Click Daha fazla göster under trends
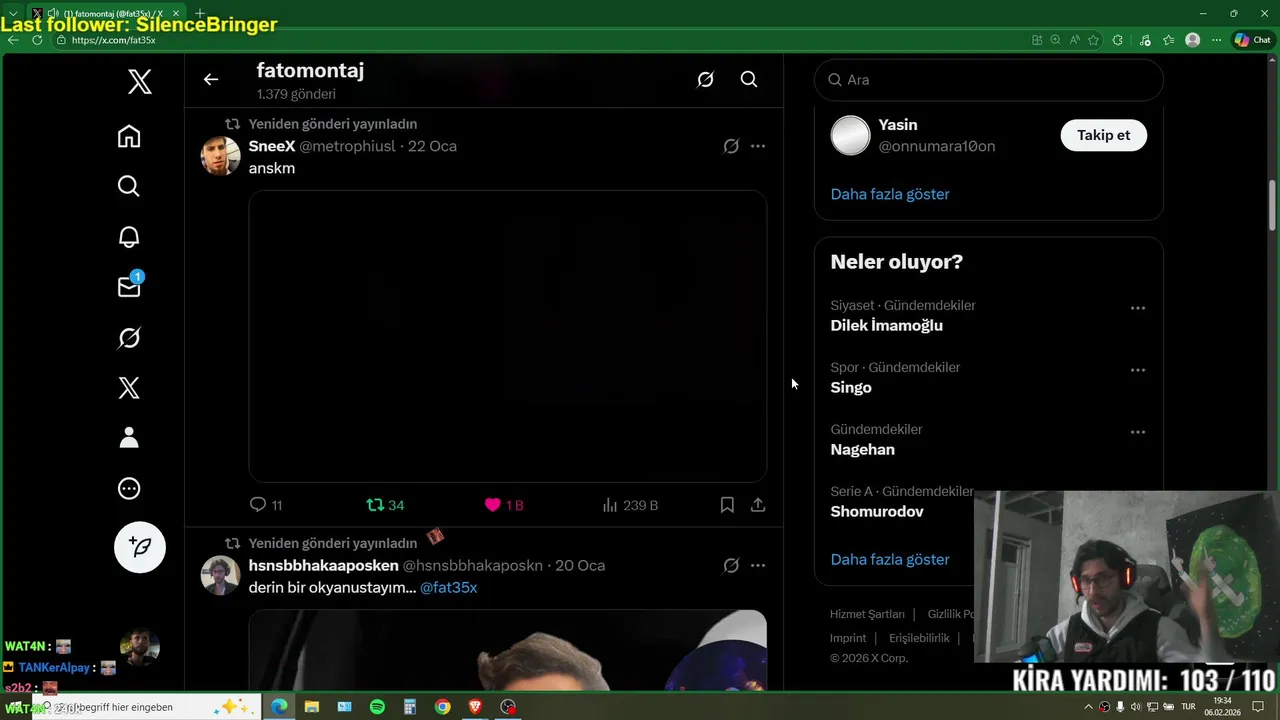Image resolution: width=1280 pixels, height=720 pixels. pyautogui.click(x=890, y=559)
